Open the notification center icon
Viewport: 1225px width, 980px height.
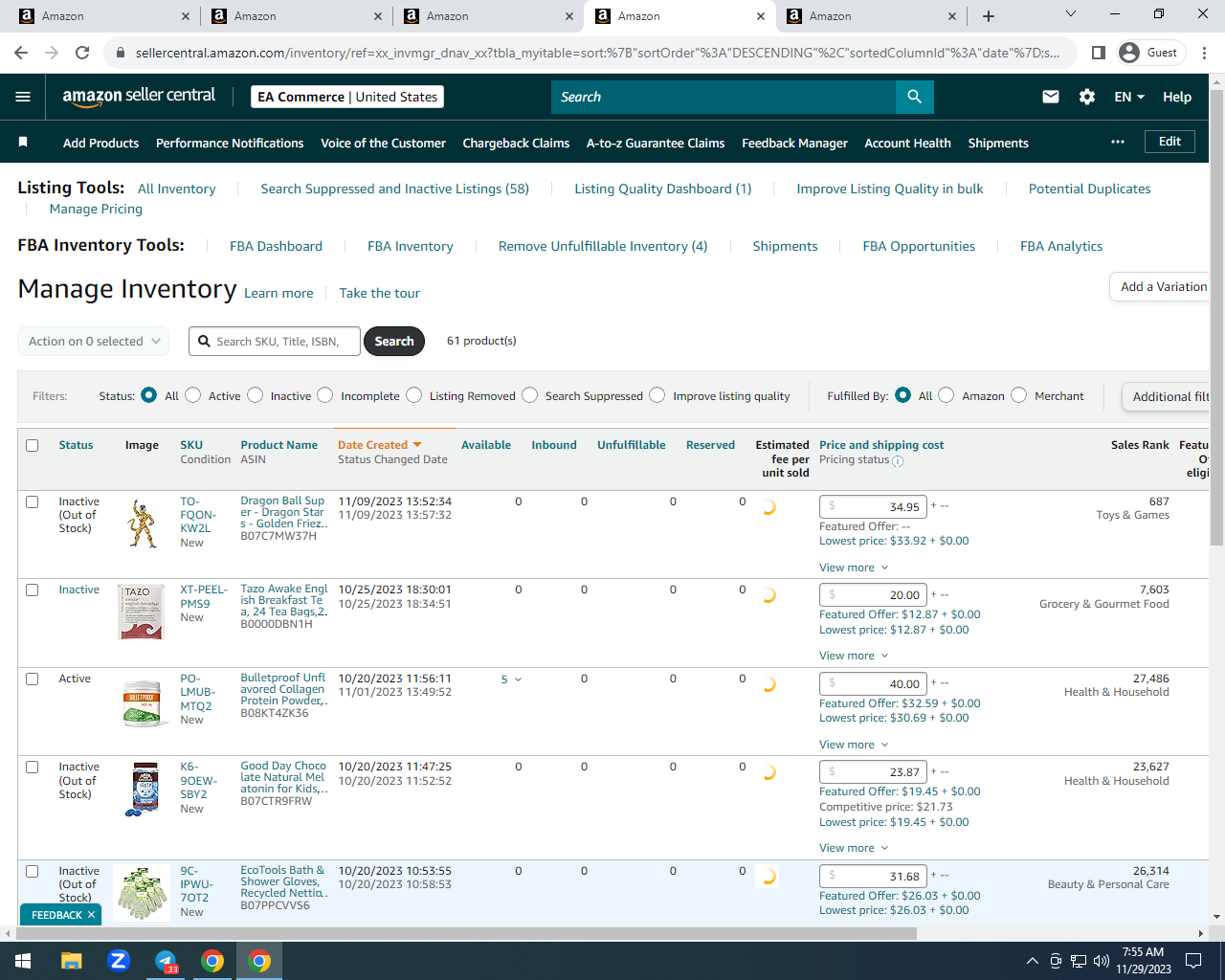tap(1193, 961)
